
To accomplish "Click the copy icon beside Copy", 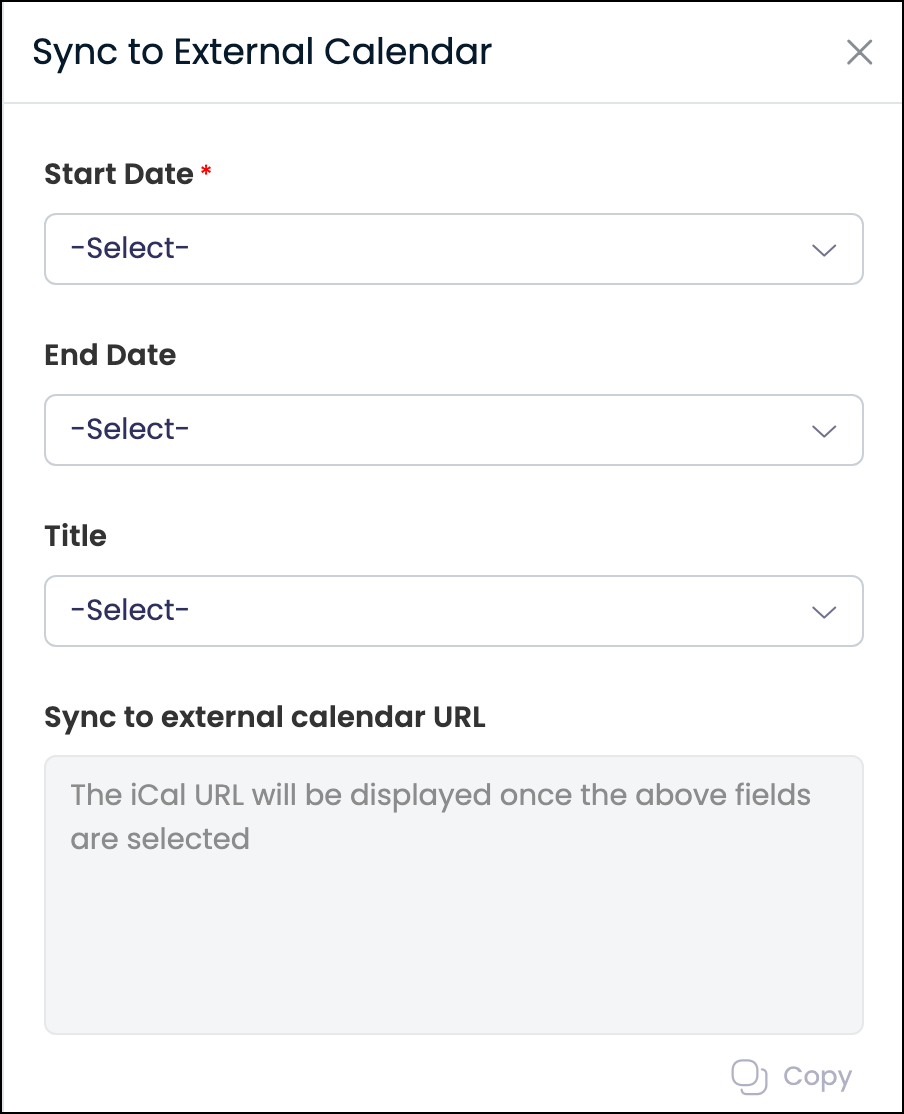I will click(749, 1077).
